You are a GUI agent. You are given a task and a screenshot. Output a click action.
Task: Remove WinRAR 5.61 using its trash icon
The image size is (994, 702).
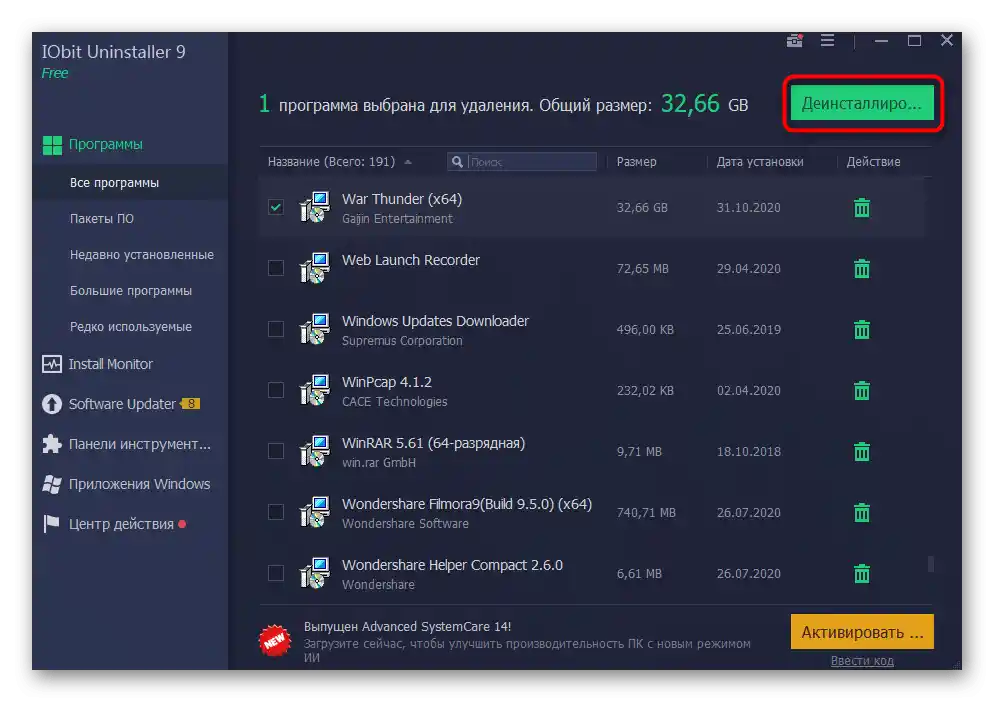pyautogui.click(x=862, y=452)
